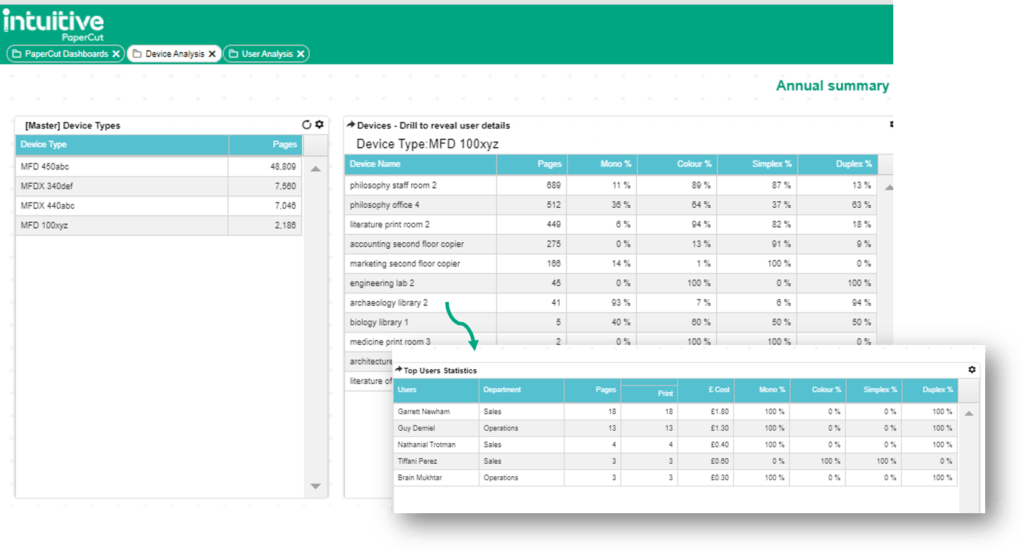1024x552 pixels.
Task: Sort devices by Simplex % header
Action: click(758, 164)
